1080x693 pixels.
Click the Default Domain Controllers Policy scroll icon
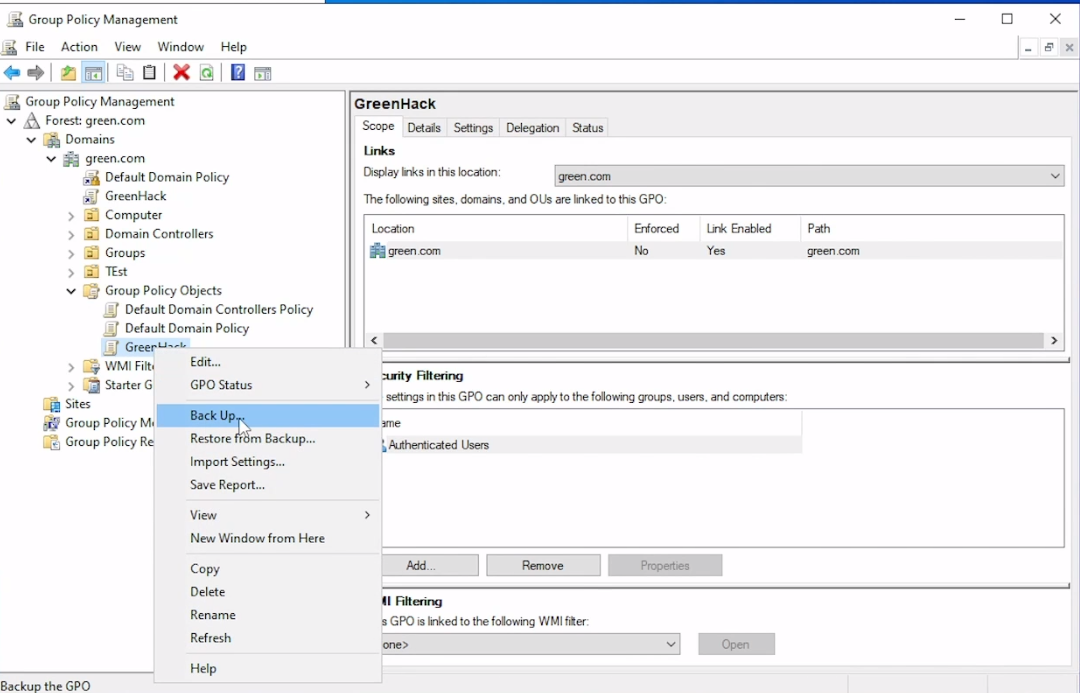click(111, 309)
